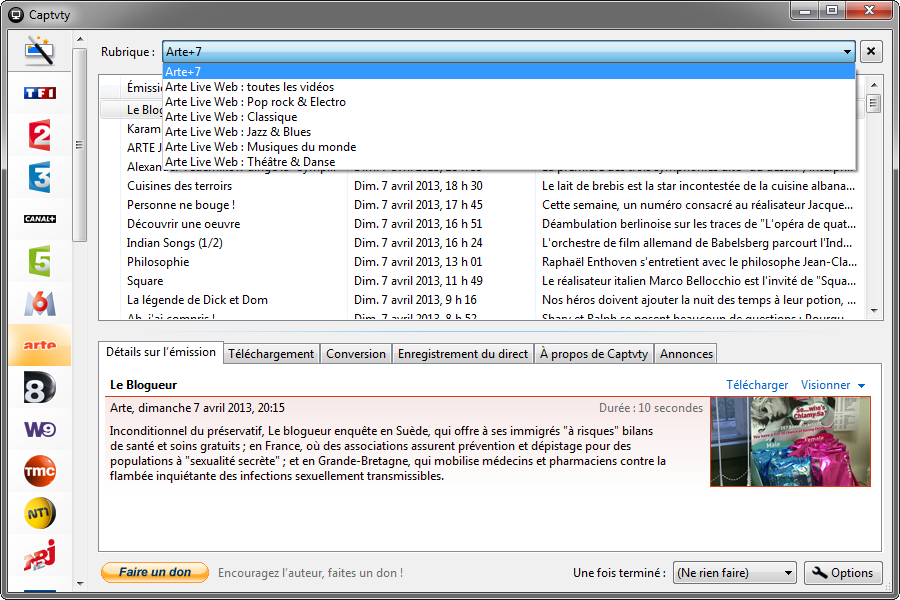This screenshot has height=600, width=900.
Task: Collapse the Rubrique combo box arrow
Action: (x=847, y=52)
